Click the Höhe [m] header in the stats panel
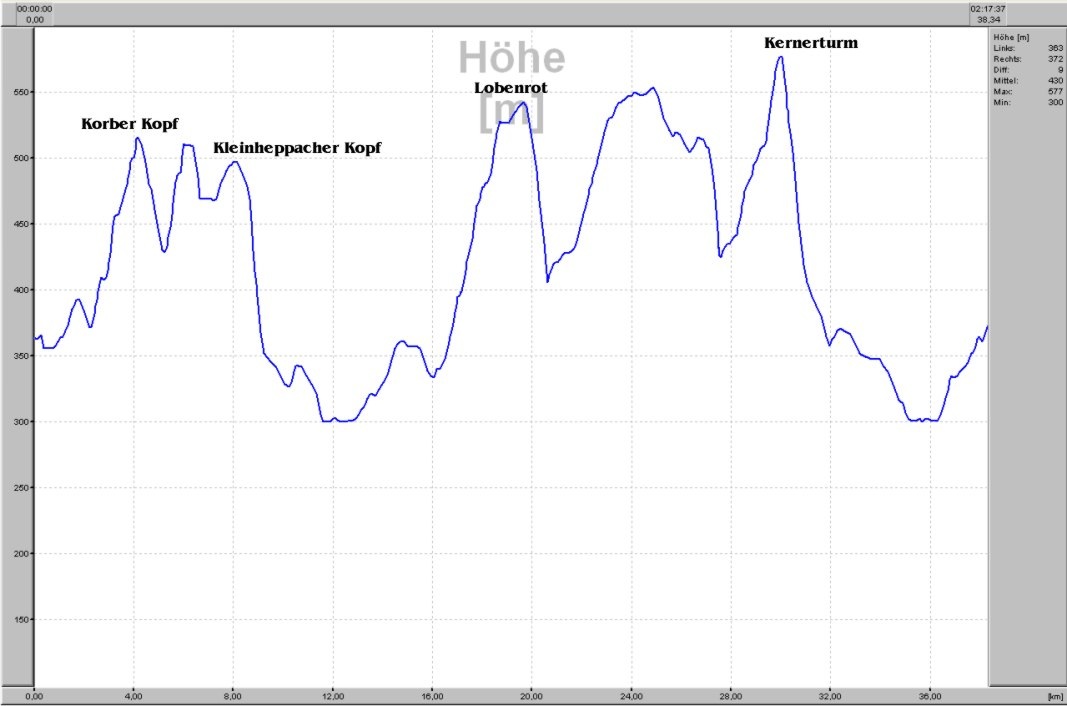1067x706 pixels. click(x=1011, y=37)
